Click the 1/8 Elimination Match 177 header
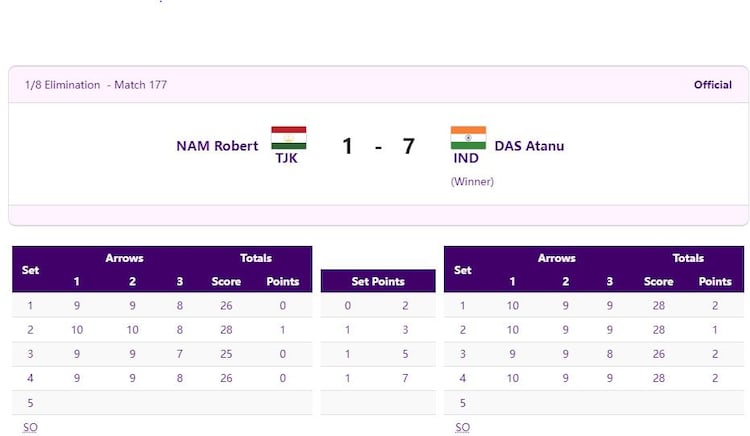 coord(96,85)
